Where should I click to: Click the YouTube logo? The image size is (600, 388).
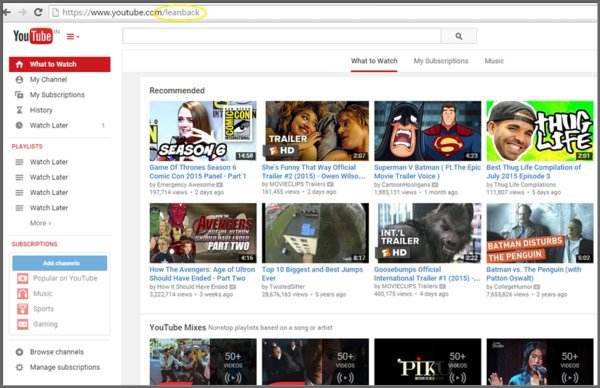click(33, 36)
